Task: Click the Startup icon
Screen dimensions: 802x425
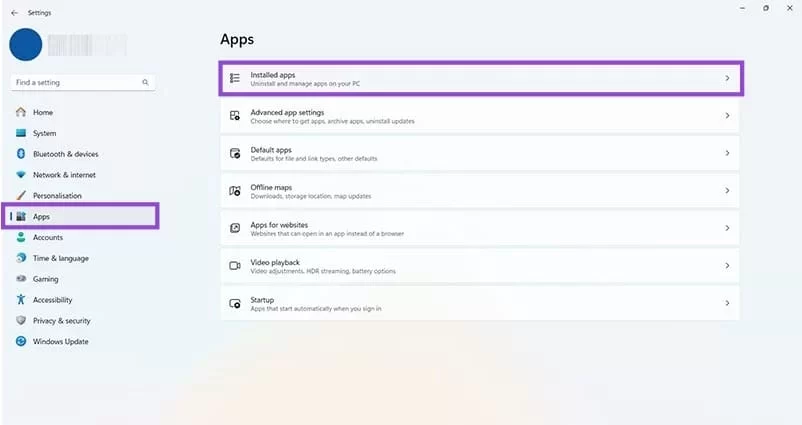Action: 235,303
